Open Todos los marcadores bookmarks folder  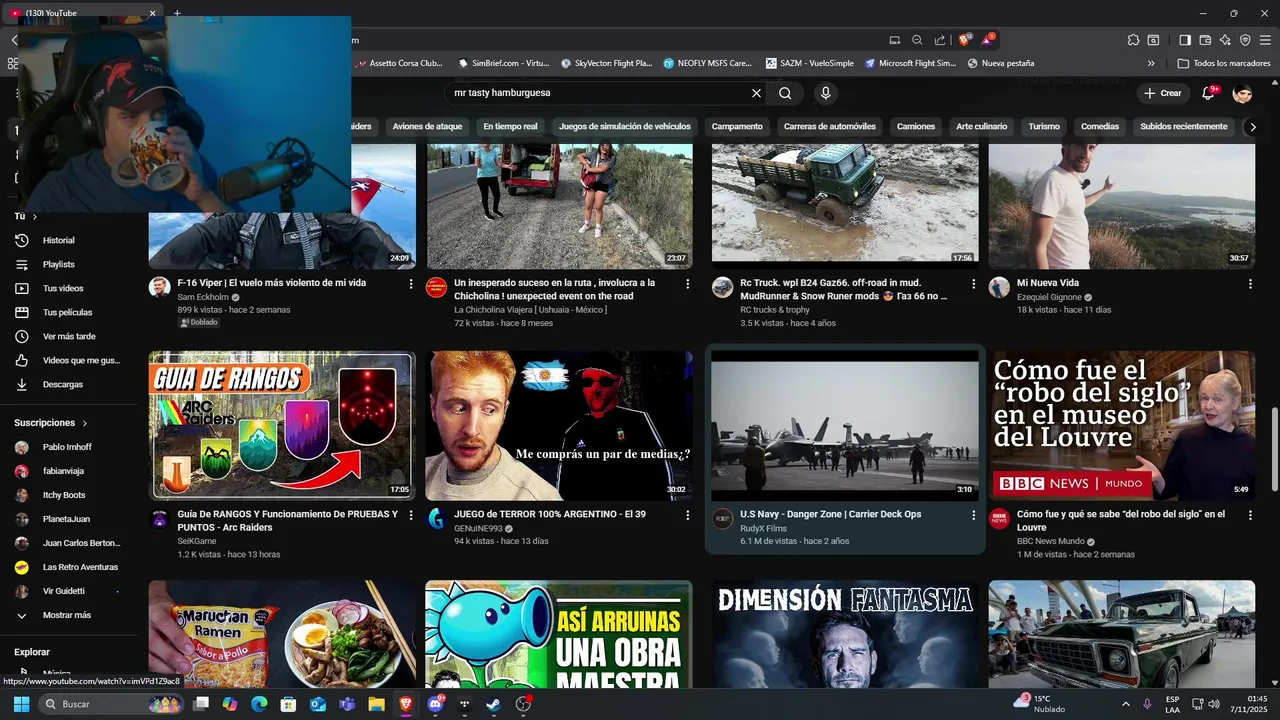1224,63
